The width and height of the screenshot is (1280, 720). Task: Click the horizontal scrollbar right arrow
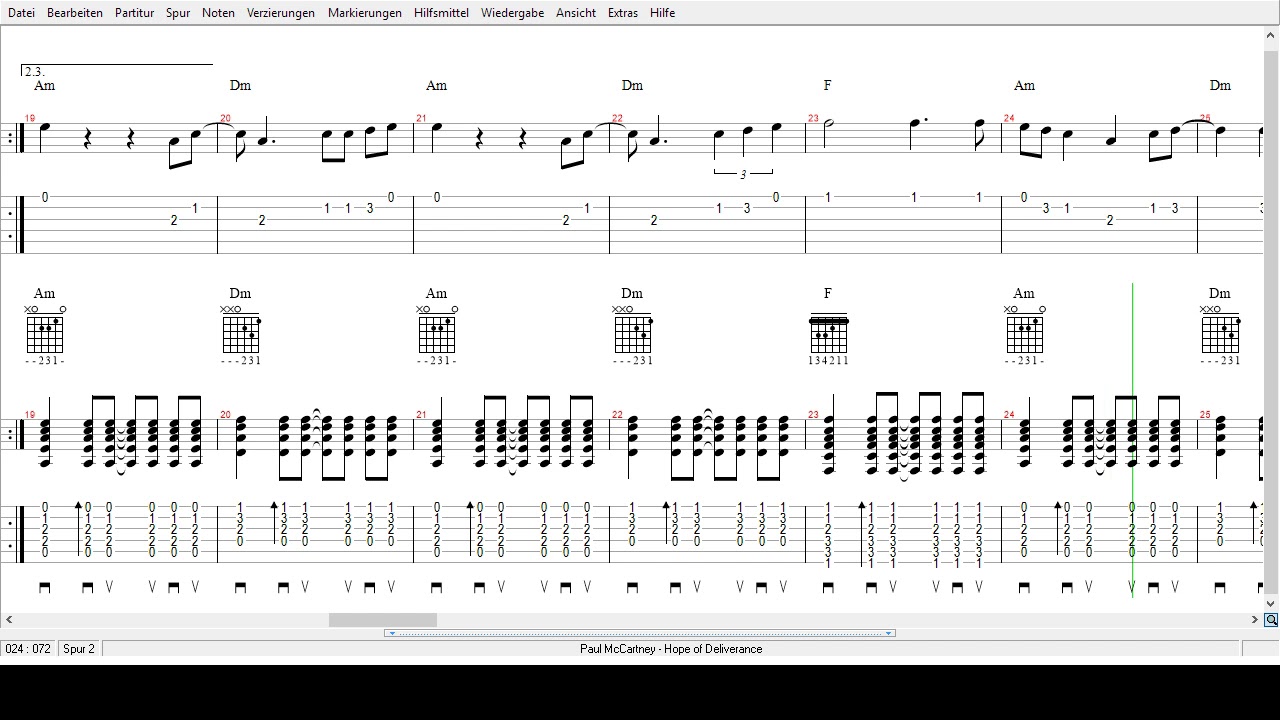coord(1255,620)
